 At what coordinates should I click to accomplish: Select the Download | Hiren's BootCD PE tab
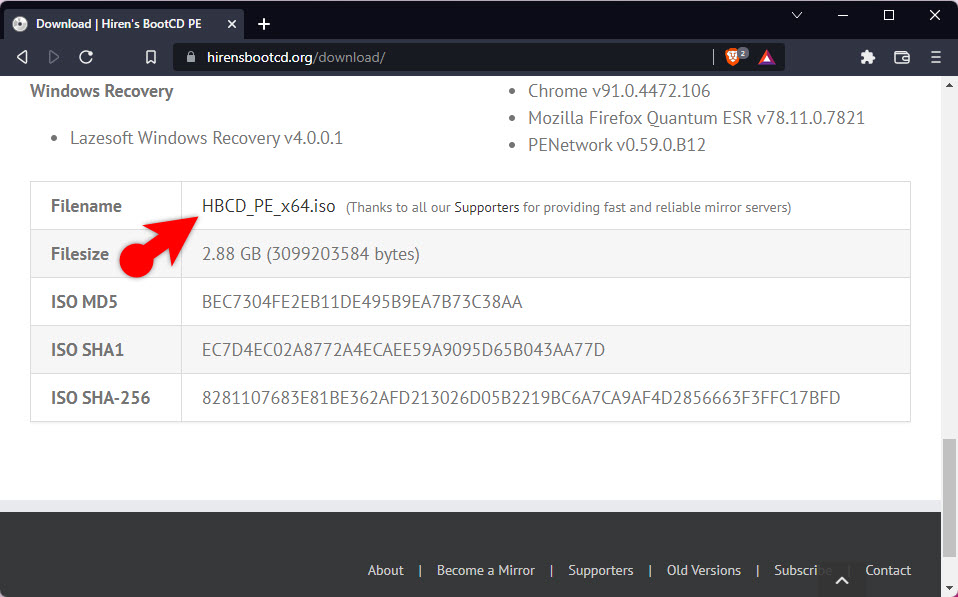[124, 24]
